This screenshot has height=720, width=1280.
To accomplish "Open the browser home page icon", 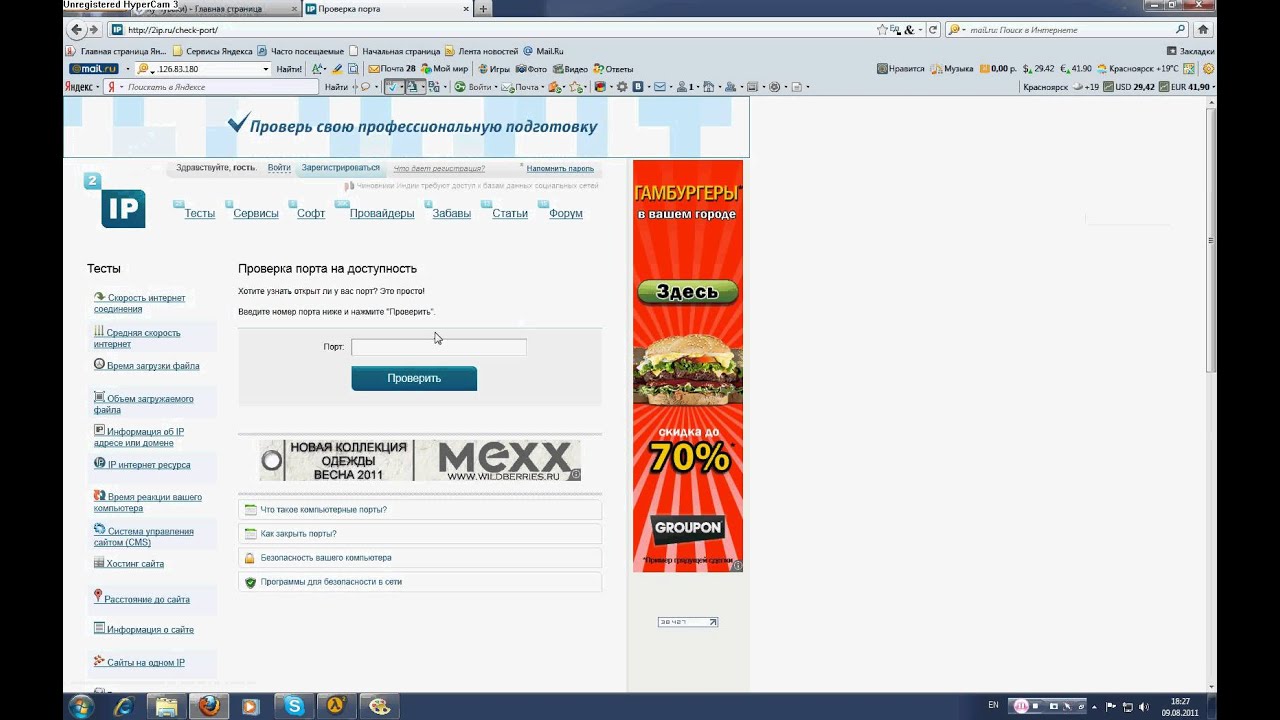I will click(x=1204, y=30).
